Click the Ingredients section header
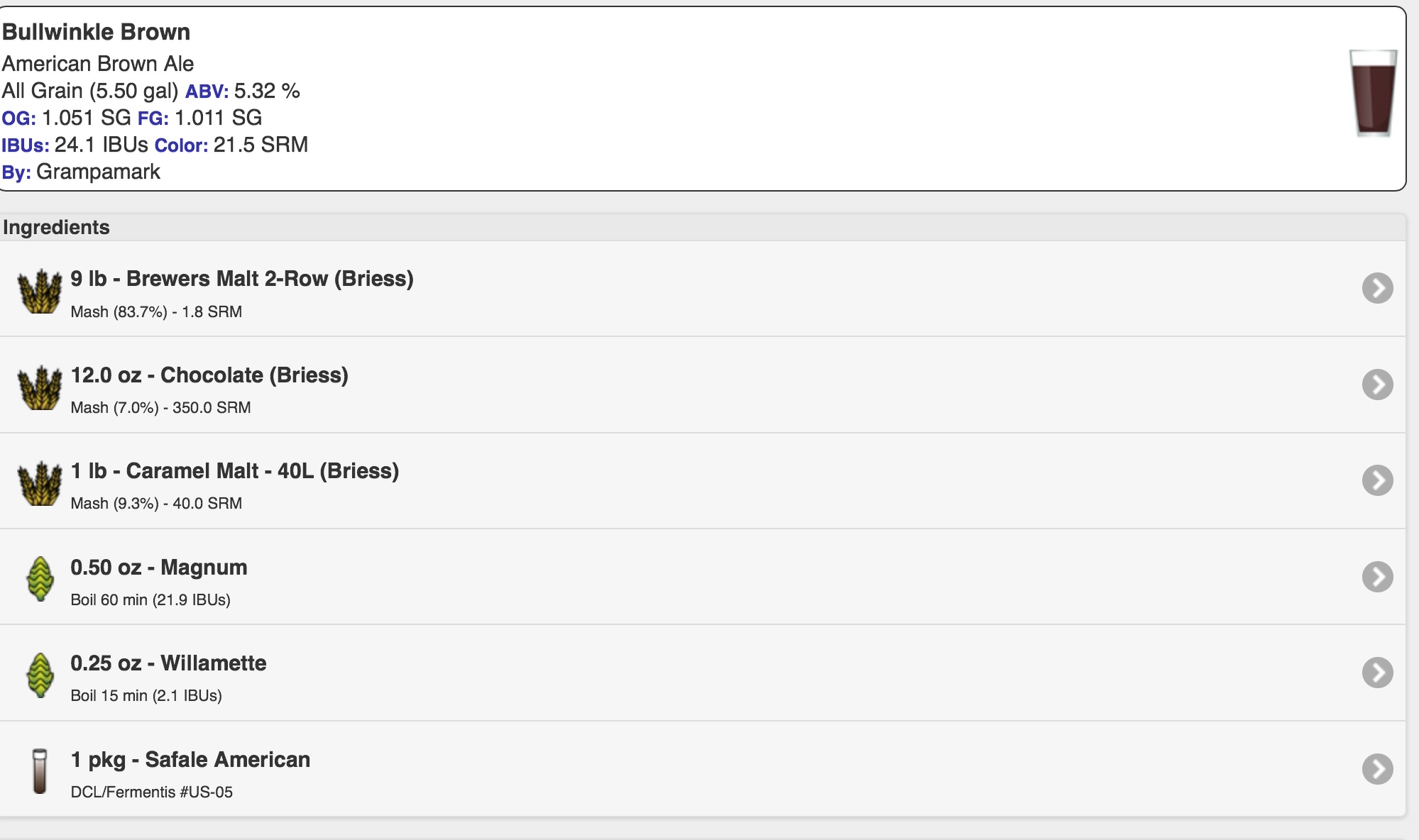Screen dimensions: 1419x840 (x=56, y=227)
